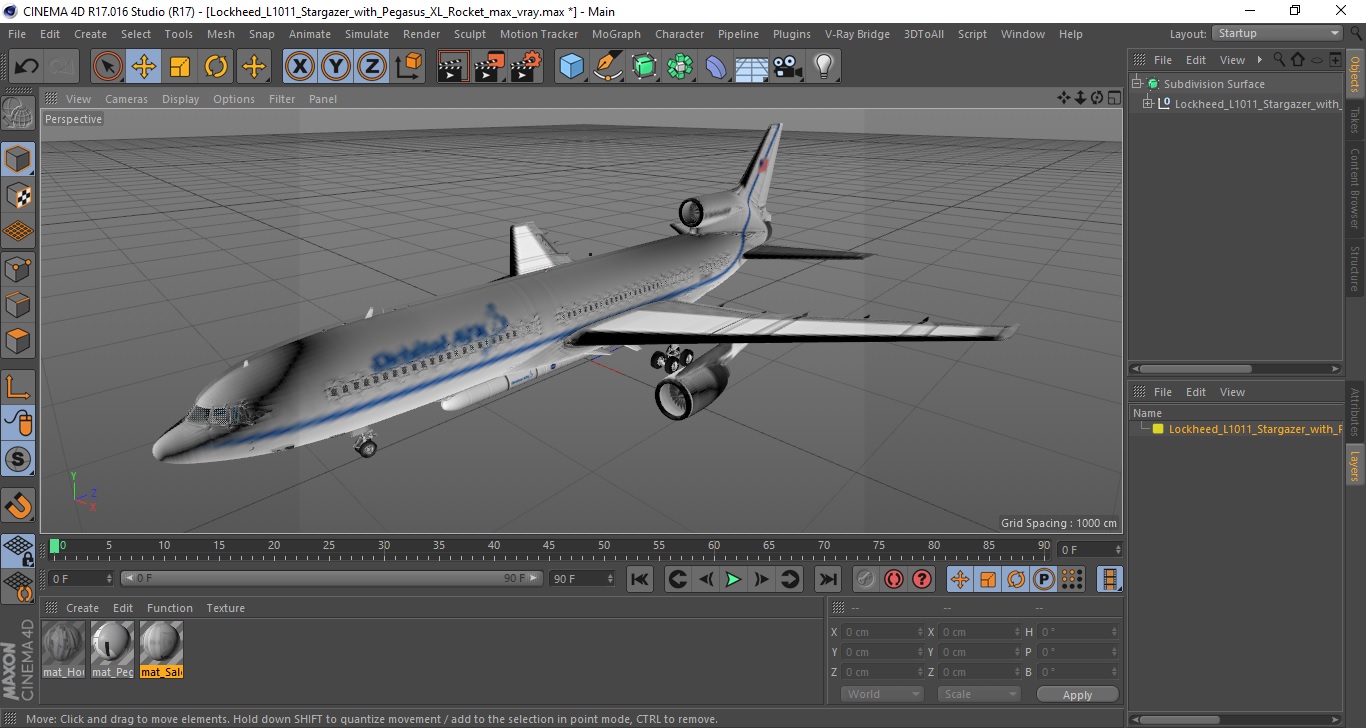Render to Picture Viewer
The width and height of the screenshot is (1366, 728).
tap(490, 67)
